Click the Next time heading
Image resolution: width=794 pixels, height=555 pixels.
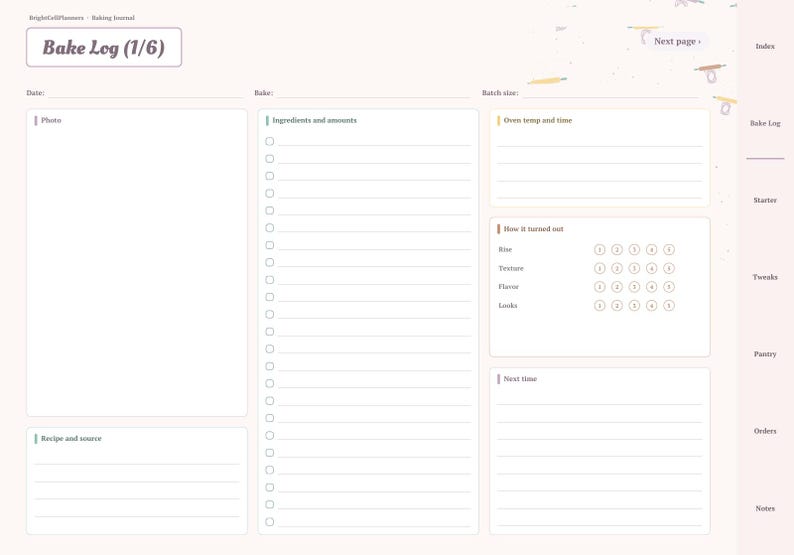(x=520, y=379)
